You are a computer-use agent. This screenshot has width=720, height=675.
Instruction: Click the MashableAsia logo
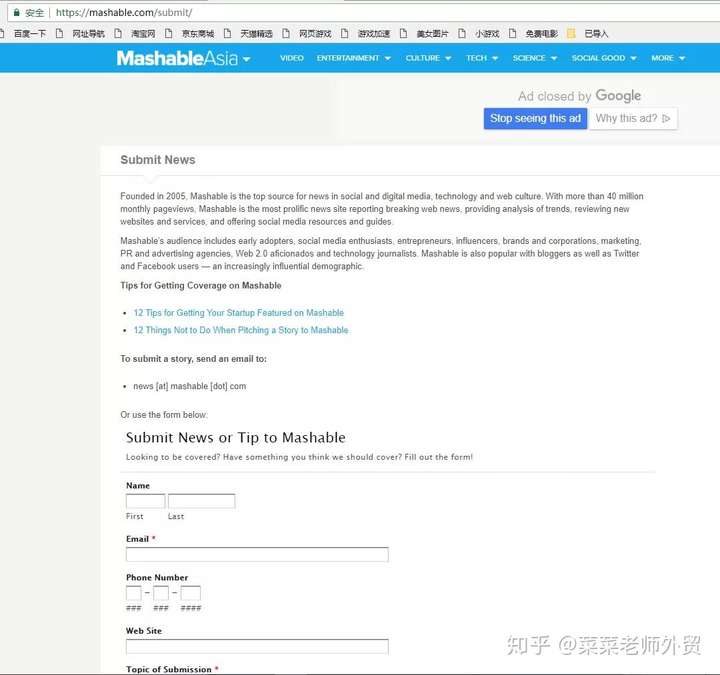point(177,58)
